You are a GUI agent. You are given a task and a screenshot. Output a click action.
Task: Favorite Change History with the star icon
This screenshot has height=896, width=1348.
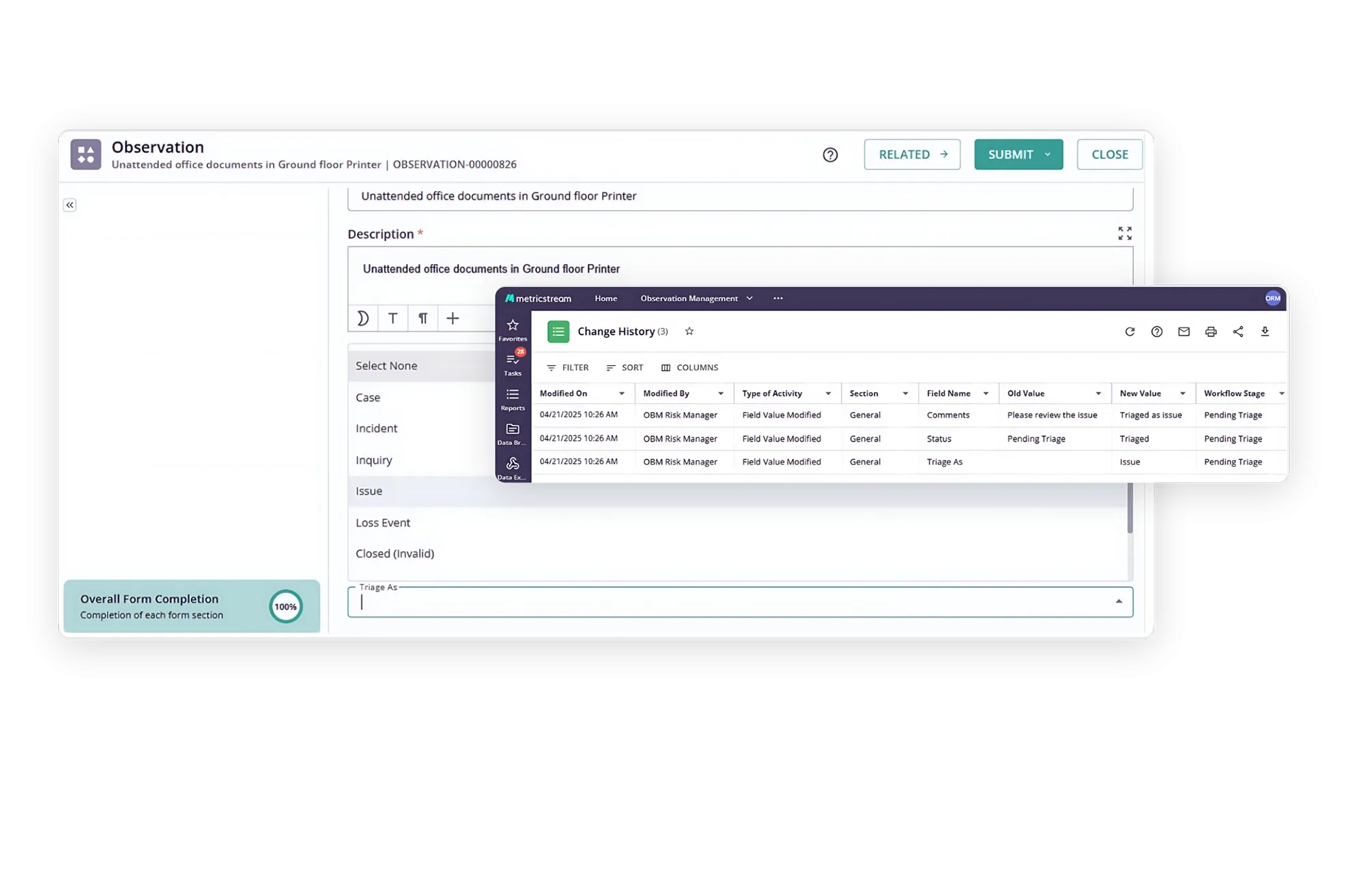pos(689,332)
